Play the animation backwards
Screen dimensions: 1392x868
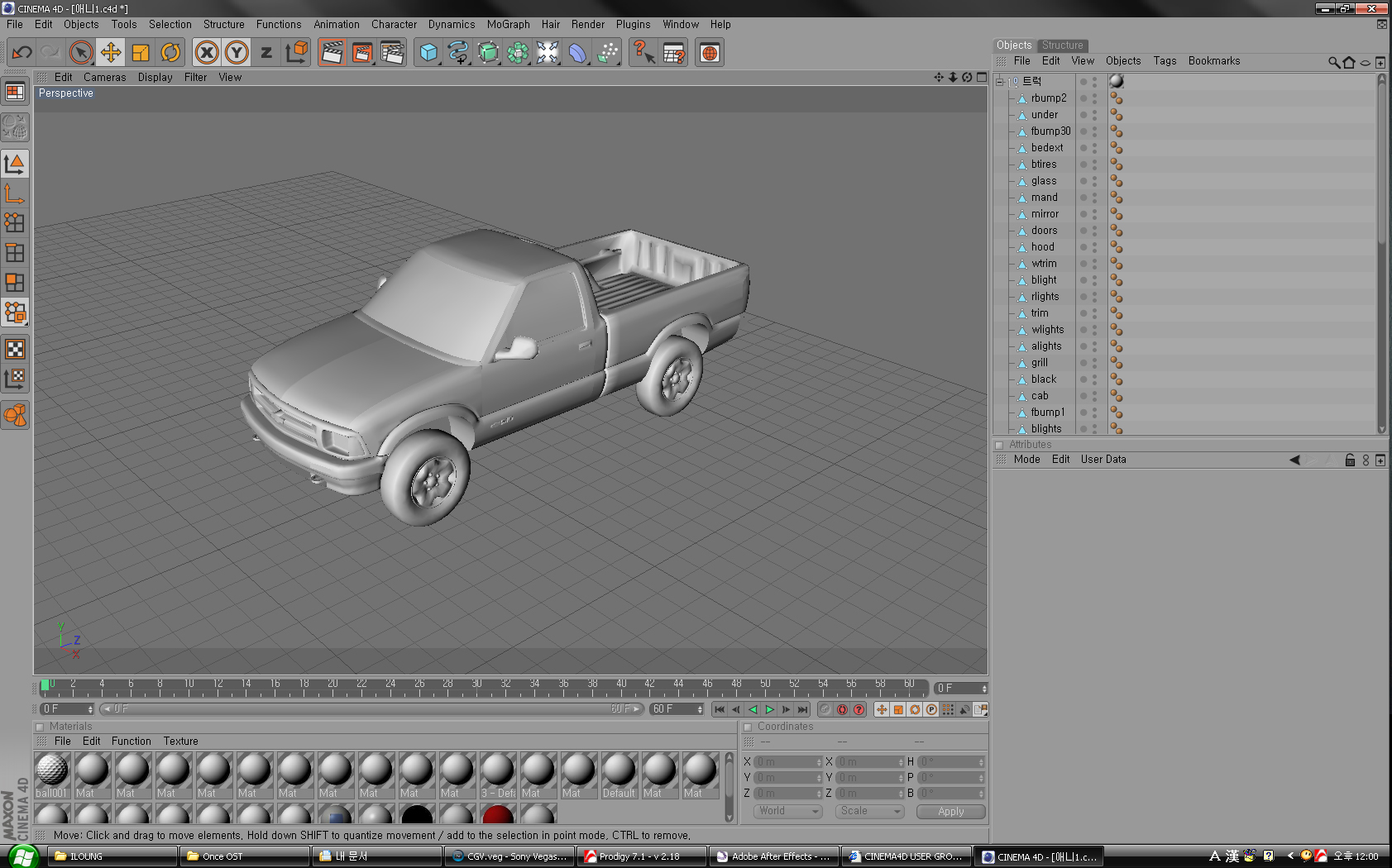[x=753, y=709]
